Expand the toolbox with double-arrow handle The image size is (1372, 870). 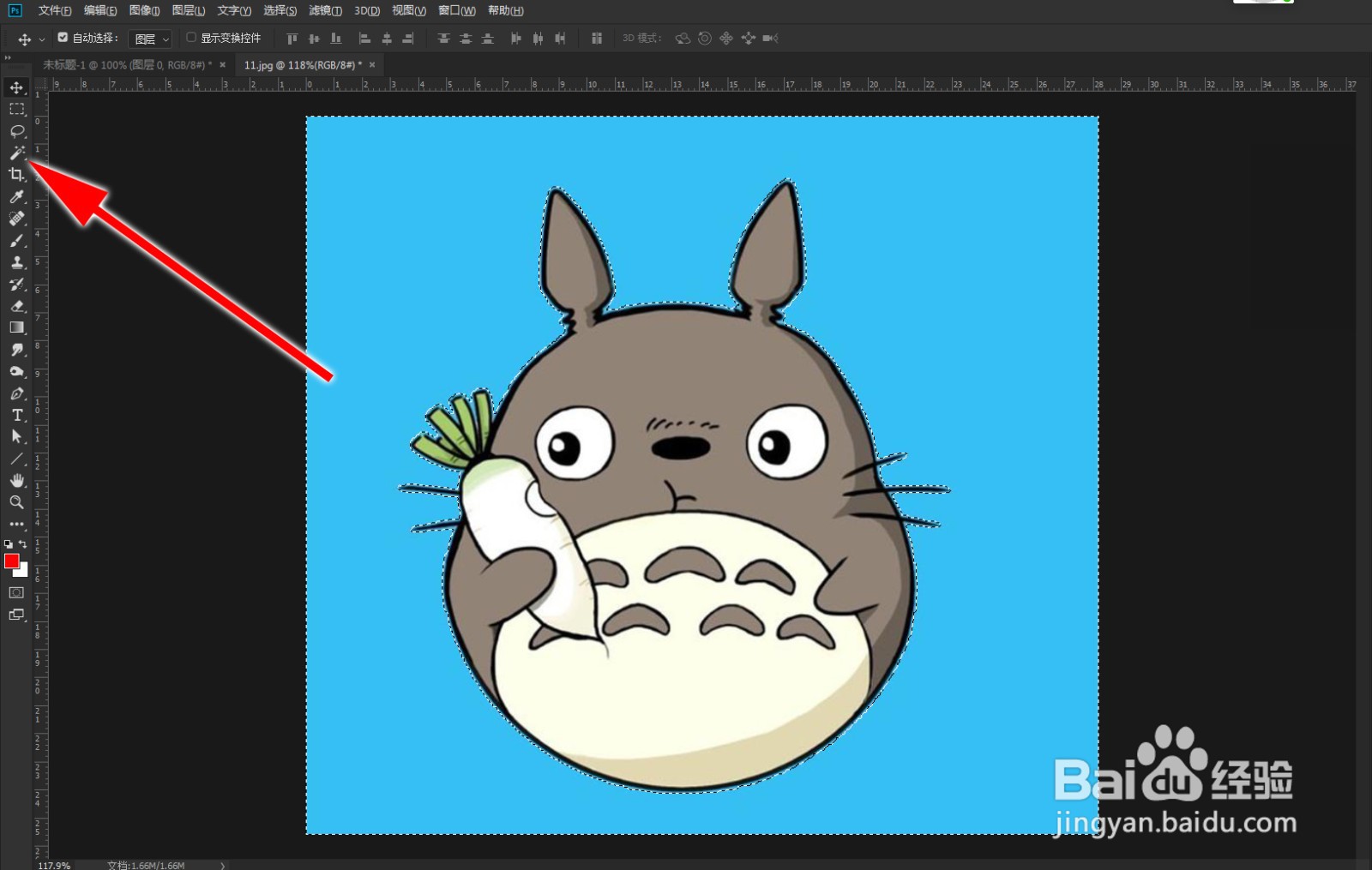coord(8,57)
